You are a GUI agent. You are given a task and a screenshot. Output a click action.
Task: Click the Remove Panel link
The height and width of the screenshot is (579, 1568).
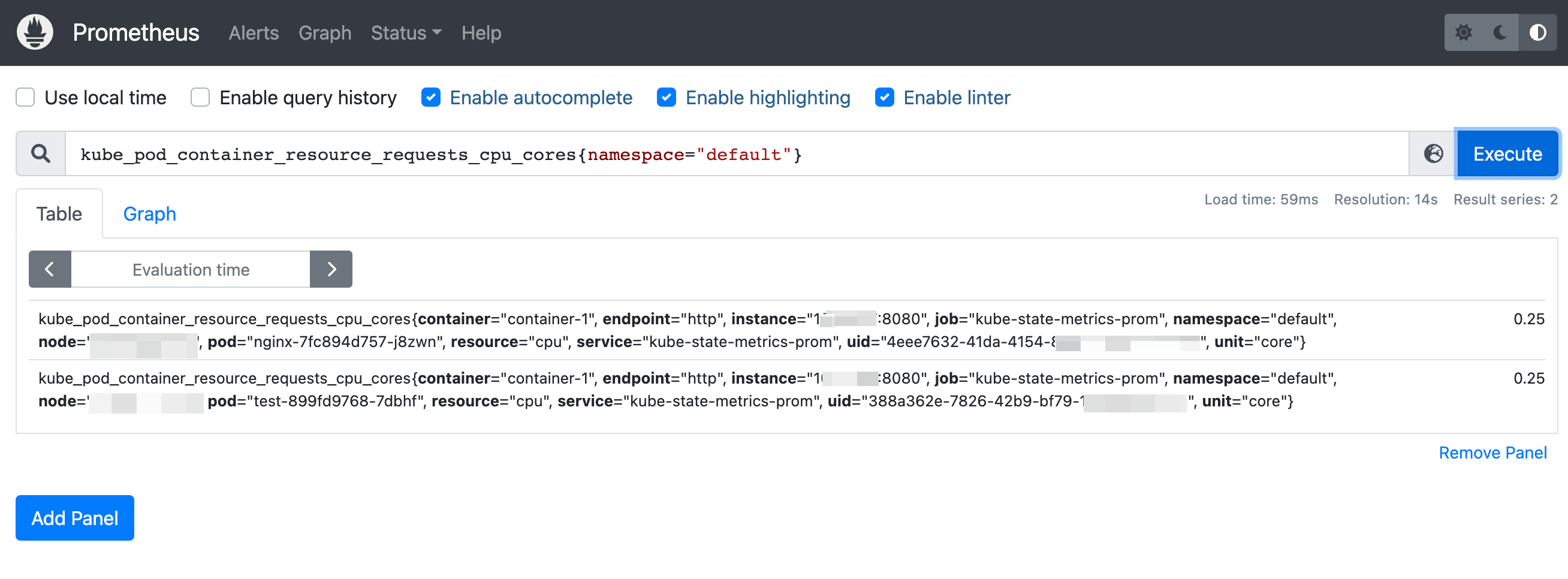[1492, 453]
